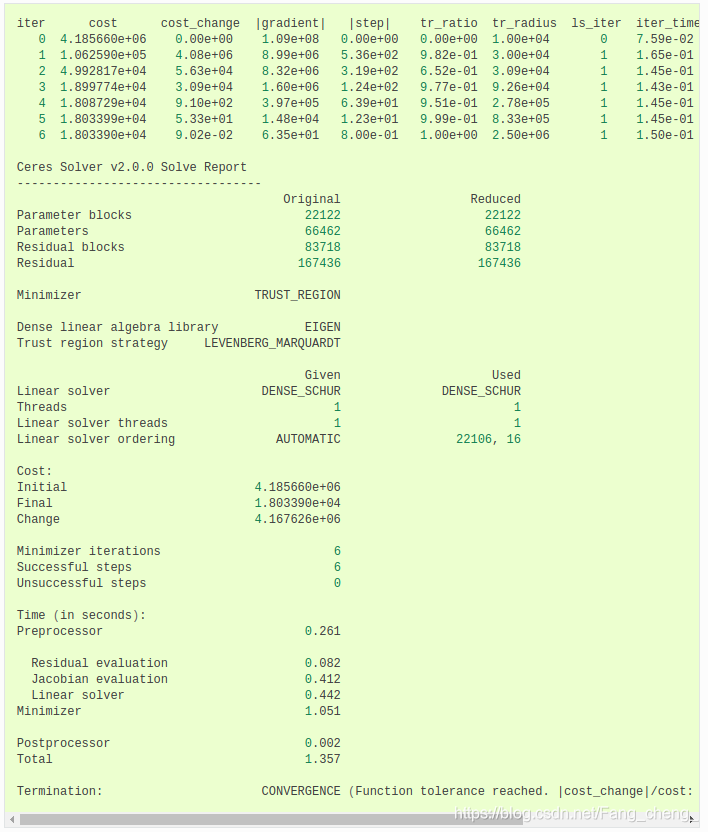The image size is (708, 832).
Task: Click Original parameters value 66462
Action: pyautogui.click(x=323, y=231)
